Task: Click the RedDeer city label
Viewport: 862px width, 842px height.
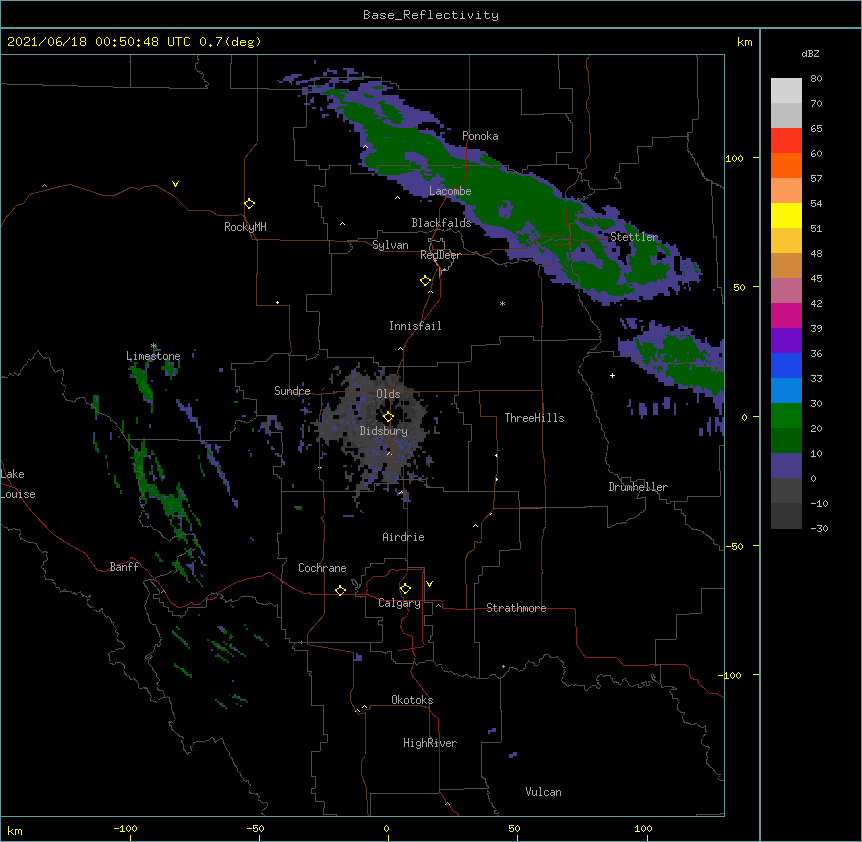Action: pos(440,255)
